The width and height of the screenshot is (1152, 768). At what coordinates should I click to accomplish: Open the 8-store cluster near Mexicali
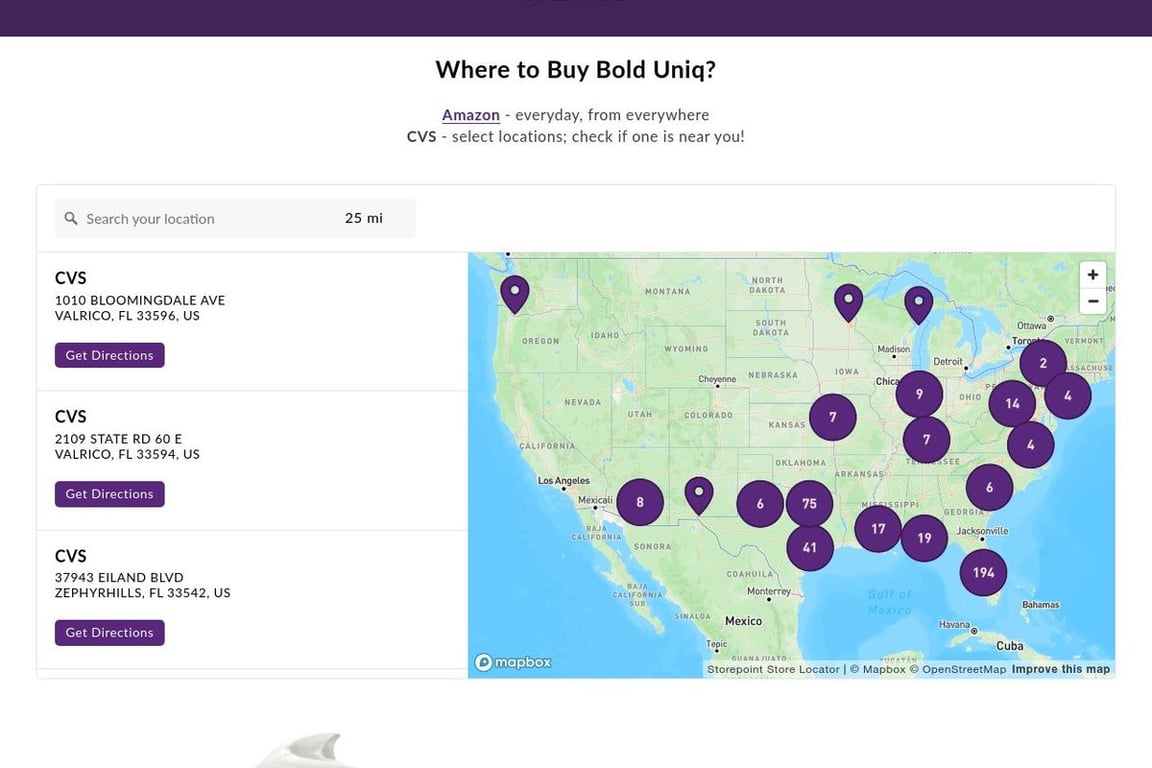pos(640,502)
